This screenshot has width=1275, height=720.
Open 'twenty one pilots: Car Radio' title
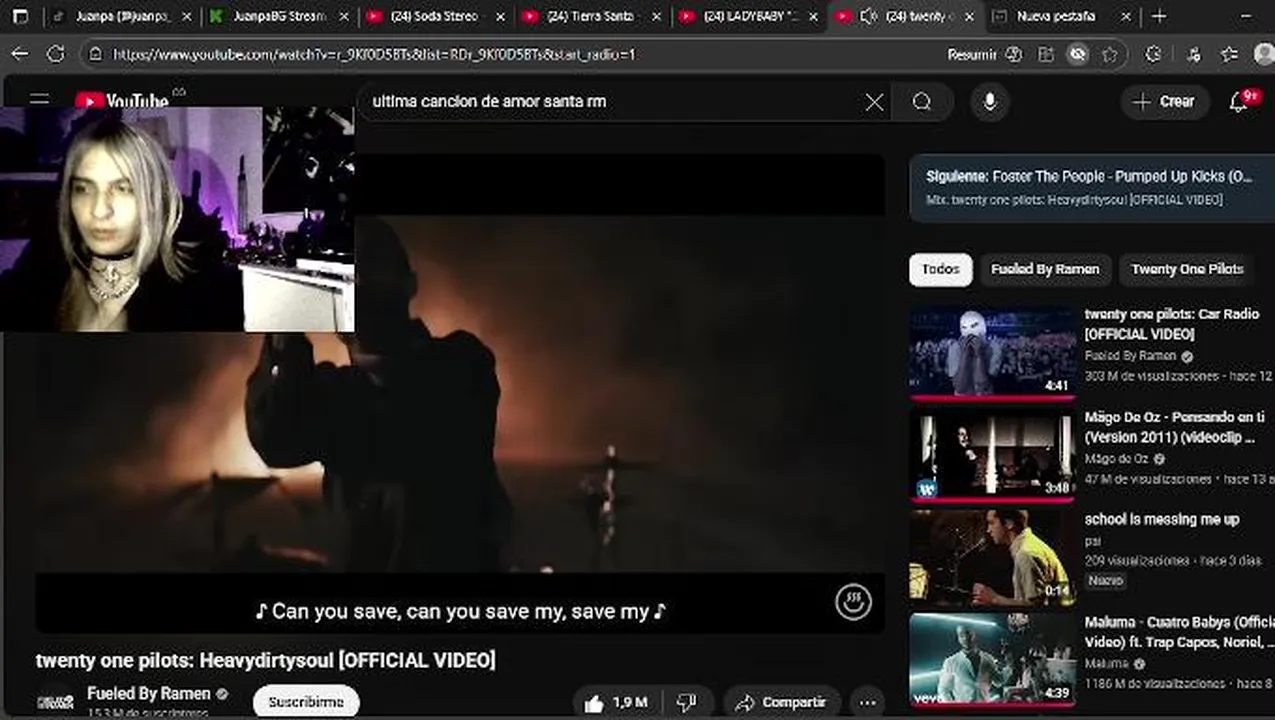point(1171,324)
